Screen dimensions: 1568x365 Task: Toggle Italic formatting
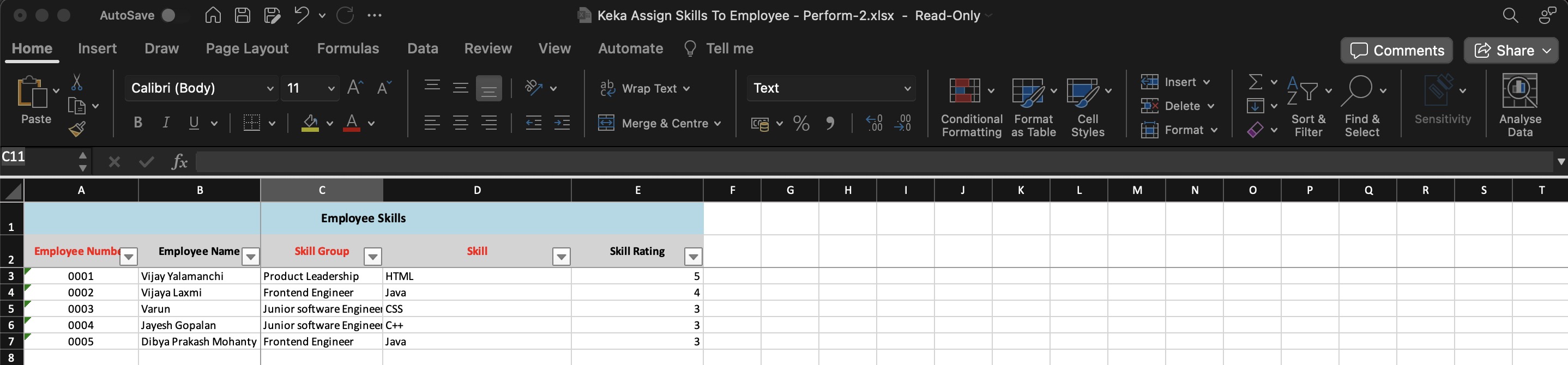coord(166,123)
